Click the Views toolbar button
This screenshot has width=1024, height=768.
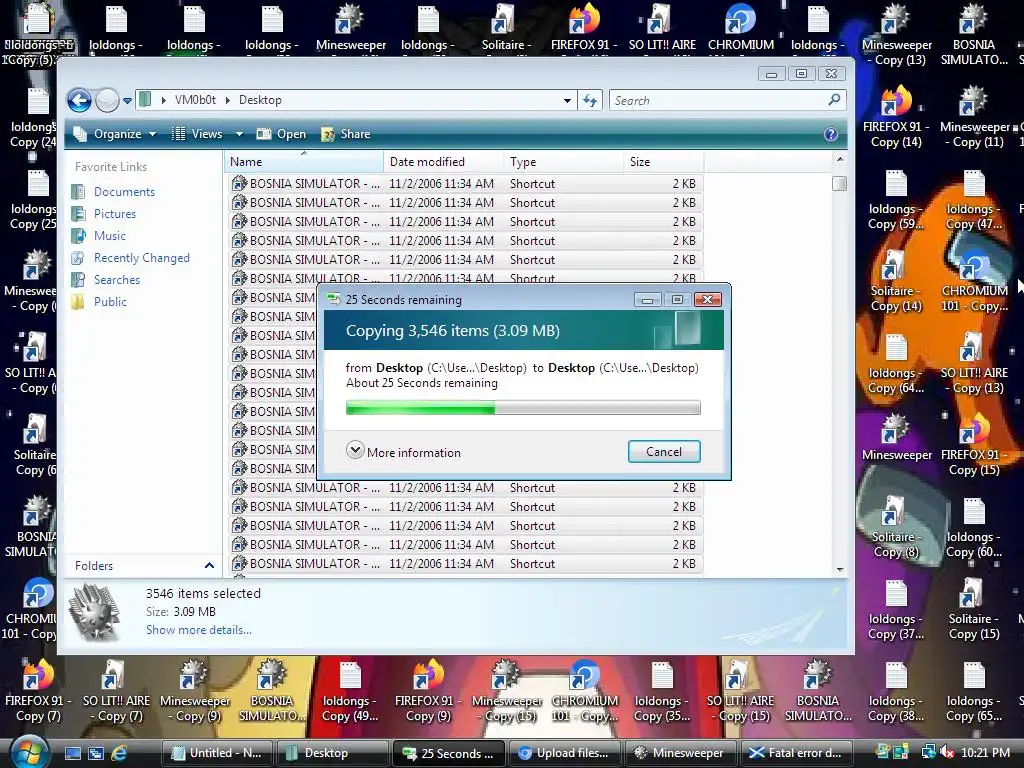point(197,134)
